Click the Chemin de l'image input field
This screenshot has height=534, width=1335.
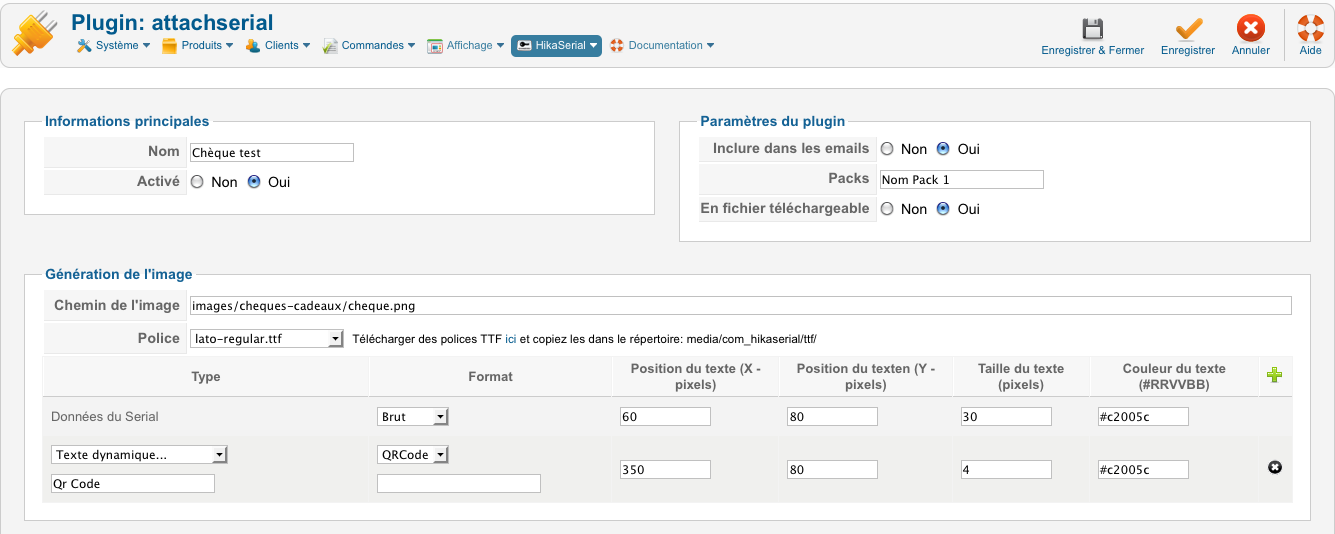point(740,306)
